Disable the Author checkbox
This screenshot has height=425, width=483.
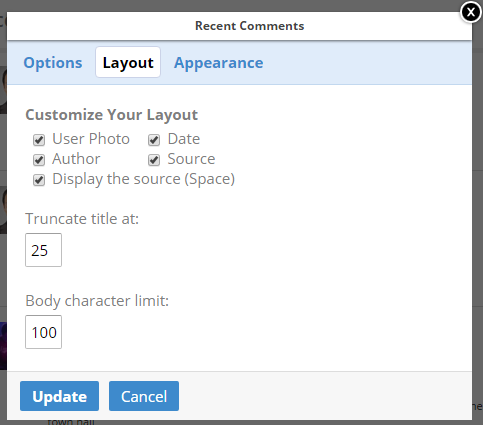(39, 160)
